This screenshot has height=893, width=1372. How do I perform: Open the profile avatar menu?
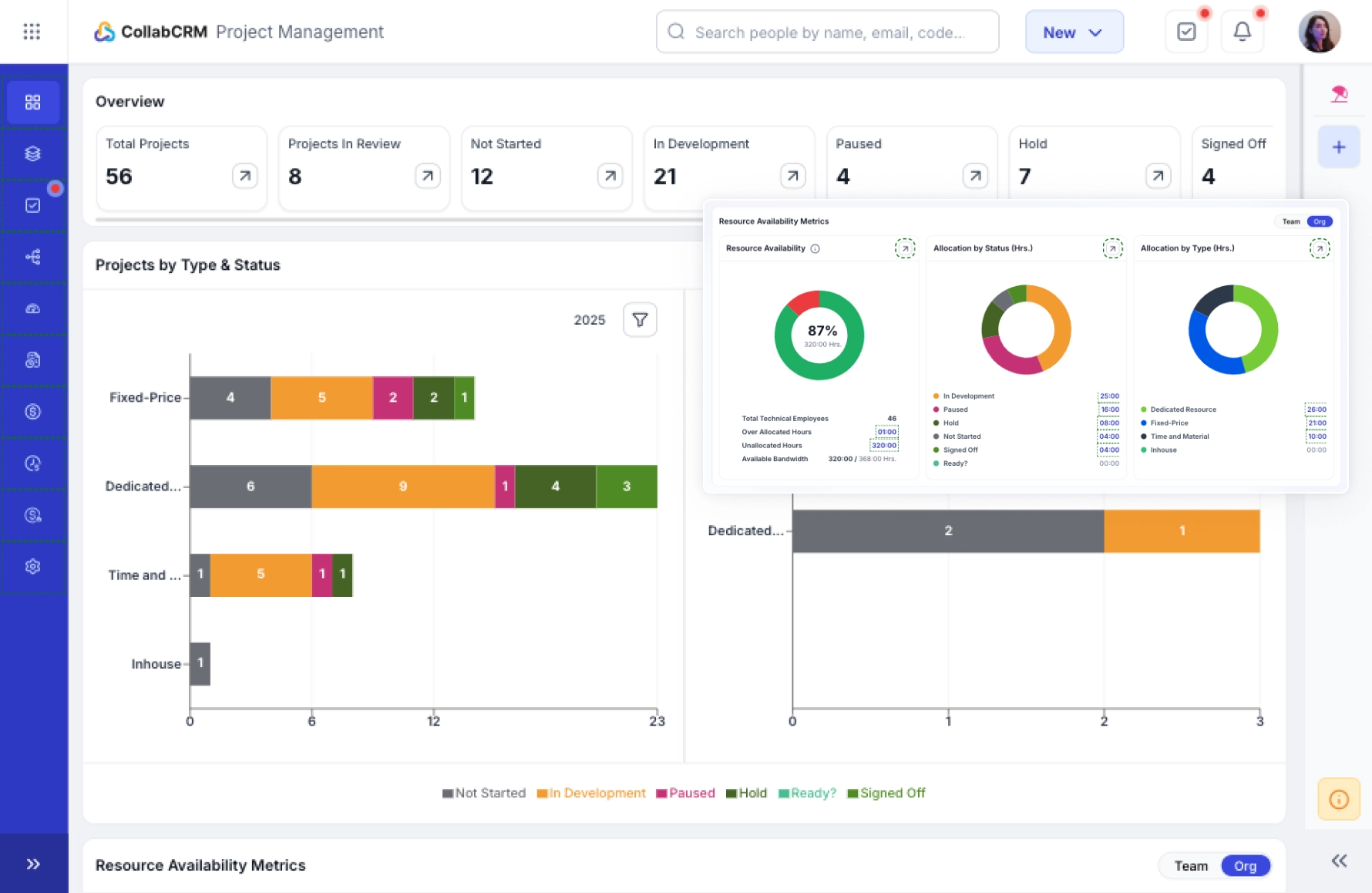click(x=1320, y=32)
